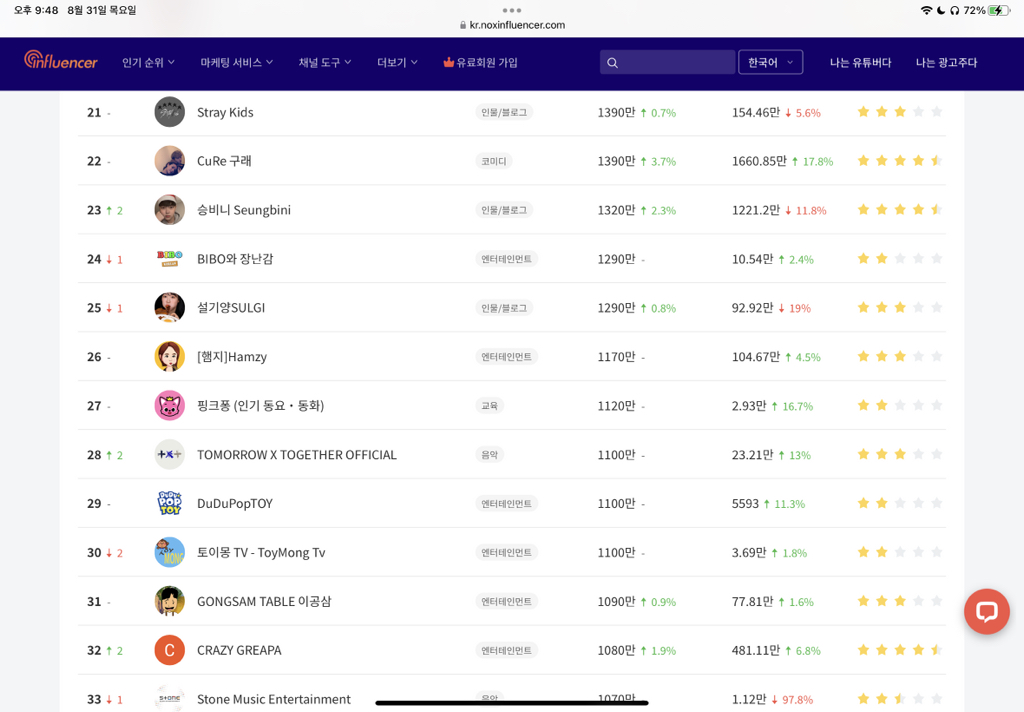Viewport: 1024px width, 712px height.
Task: Expand the 더보기 menu
Action: [397, 63]
